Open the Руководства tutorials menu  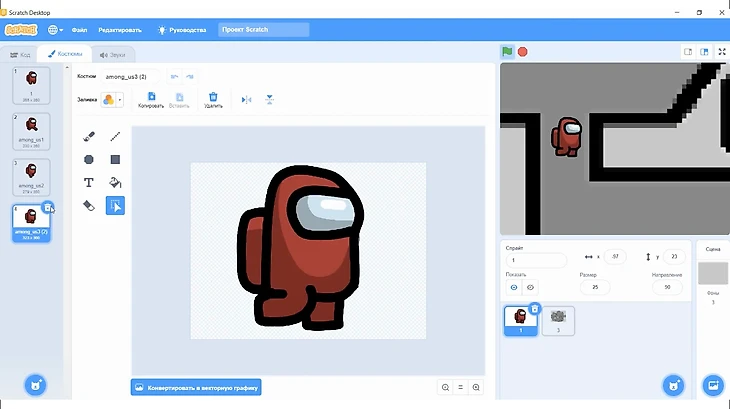183,30
